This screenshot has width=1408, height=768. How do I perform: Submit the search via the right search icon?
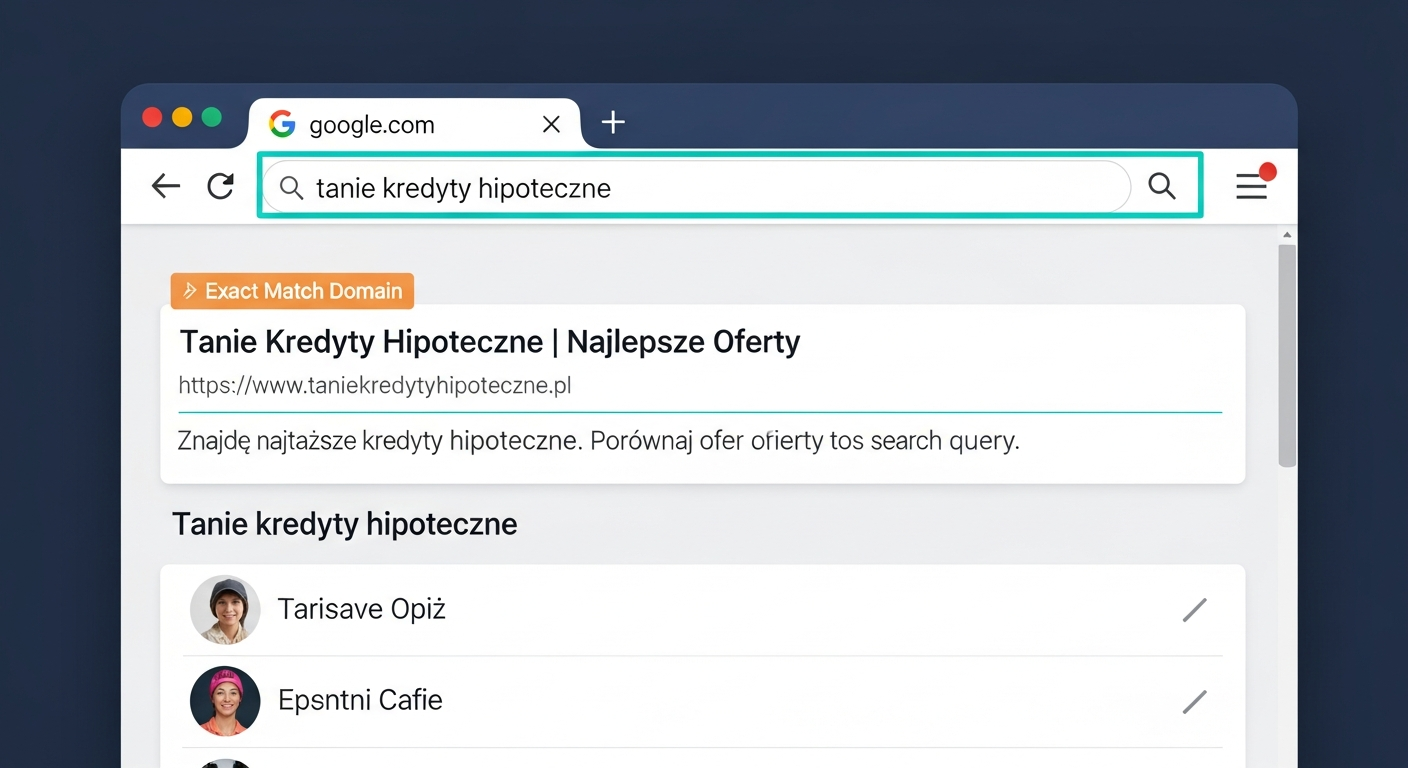[1161, 186]
